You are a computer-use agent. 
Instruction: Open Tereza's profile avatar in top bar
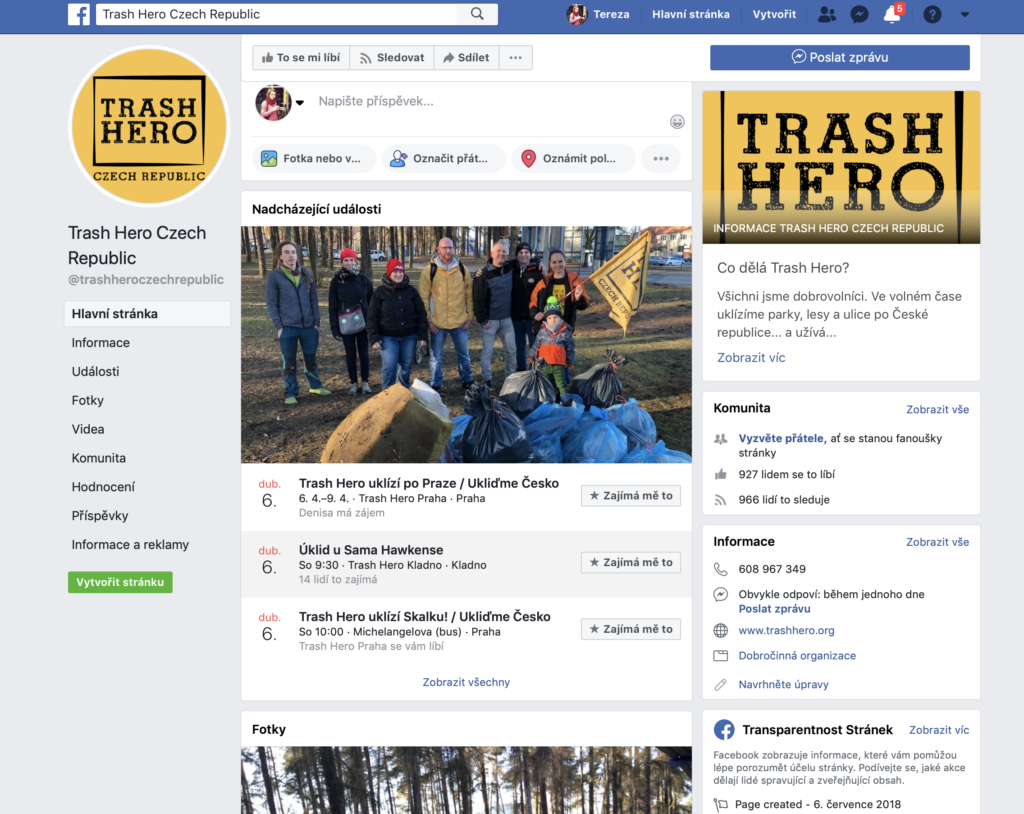(x=577, y=14)
